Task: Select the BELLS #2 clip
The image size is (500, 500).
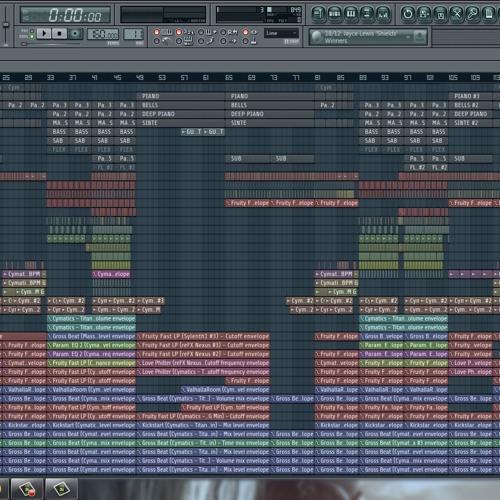Action: point(470,105)
